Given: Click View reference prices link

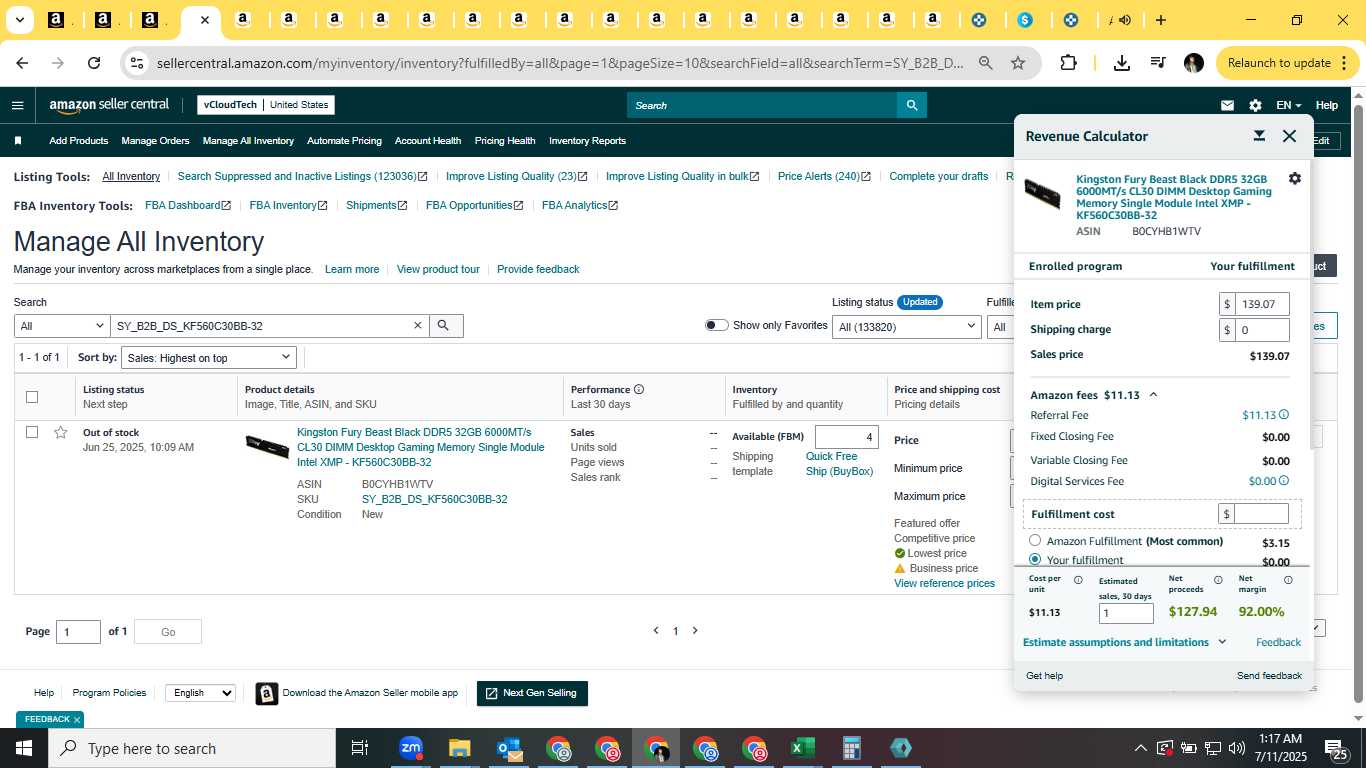Looking at the screenshot, I should (944, 583).
